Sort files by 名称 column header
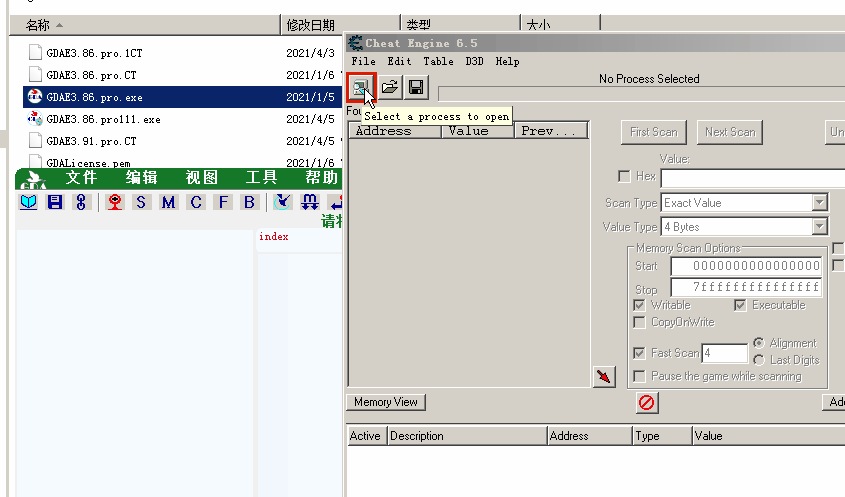The width and height of the screenshot is (845, 497). coord(146,25)
